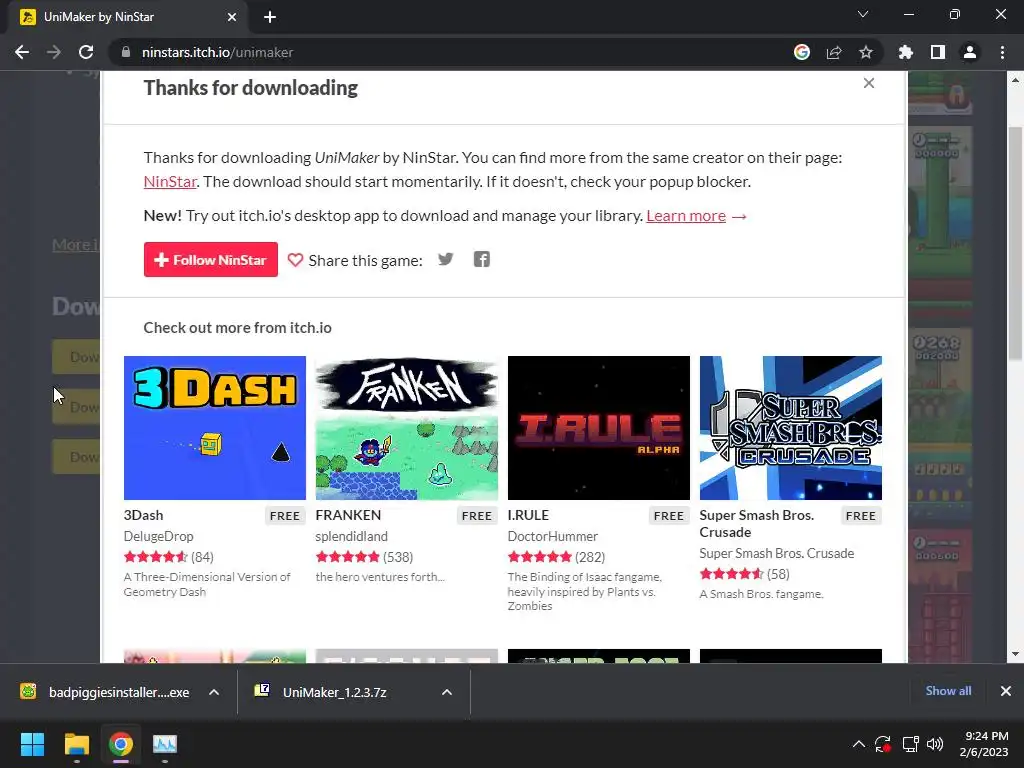The height and width of the screenshot is (768, 1024).
Task: Close the downloads bar
Action: [1006, 691]
